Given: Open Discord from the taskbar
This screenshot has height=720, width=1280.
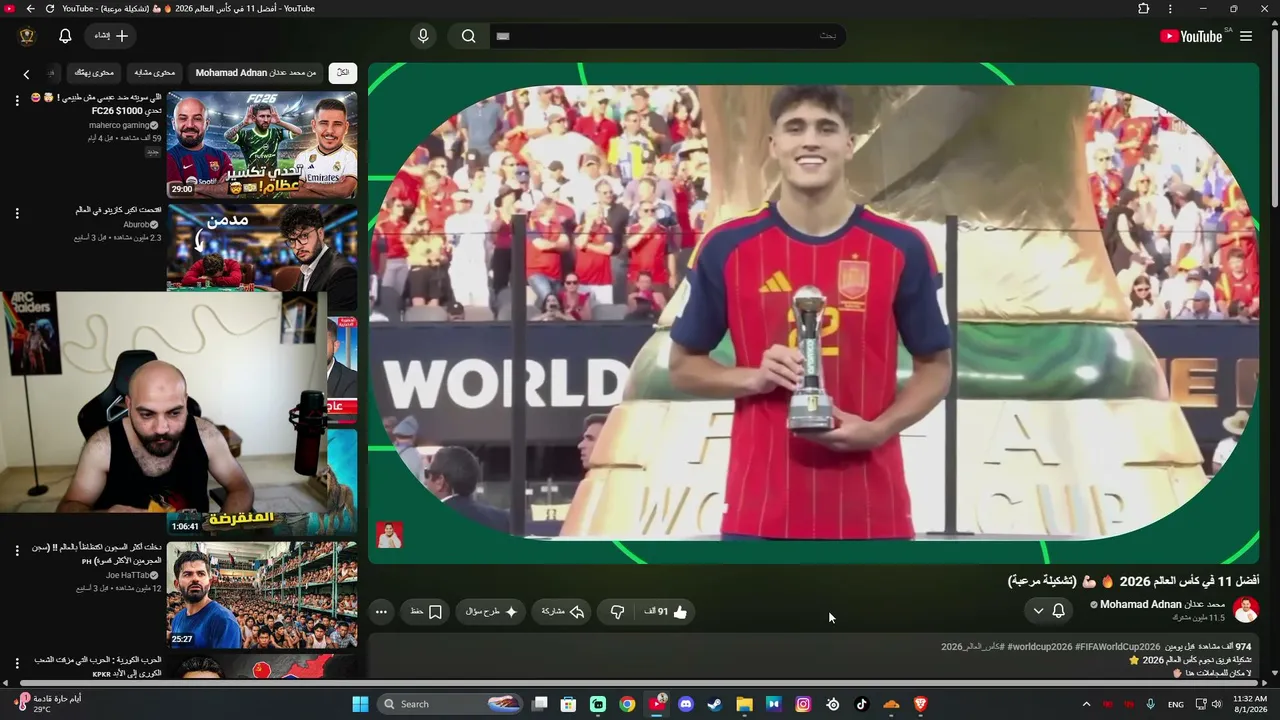Looking at the screenshot, I should point(686,704).
